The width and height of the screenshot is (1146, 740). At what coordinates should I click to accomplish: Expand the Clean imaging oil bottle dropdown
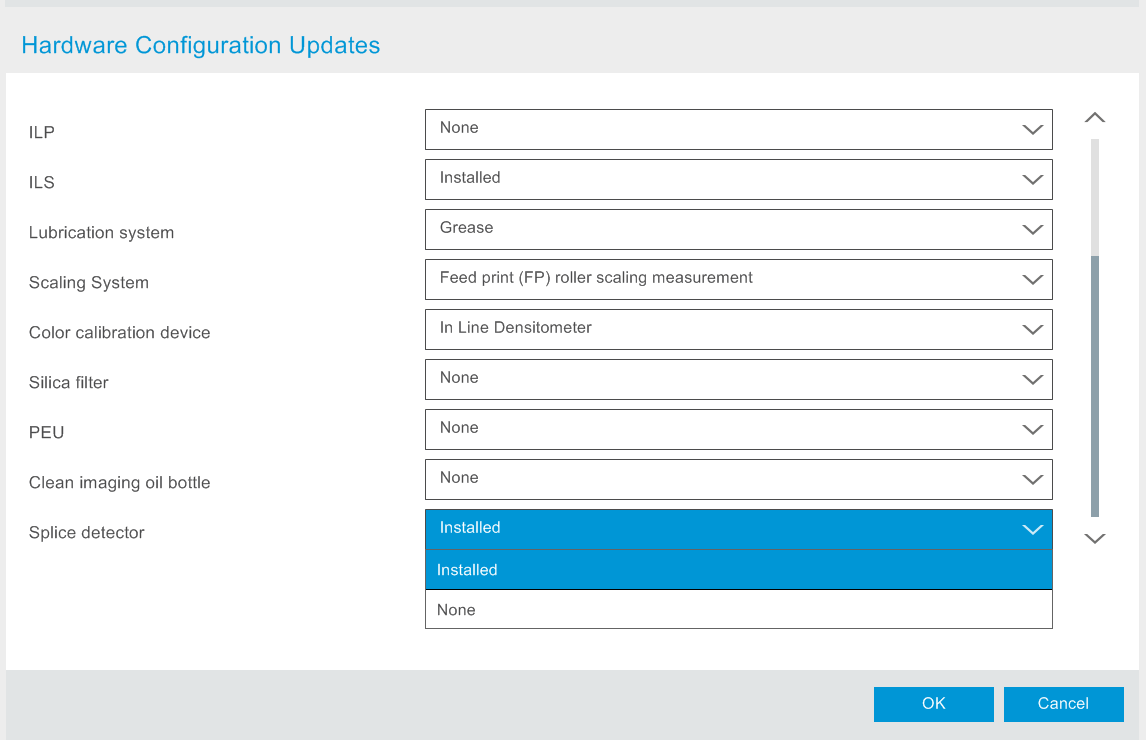point(738,479)
